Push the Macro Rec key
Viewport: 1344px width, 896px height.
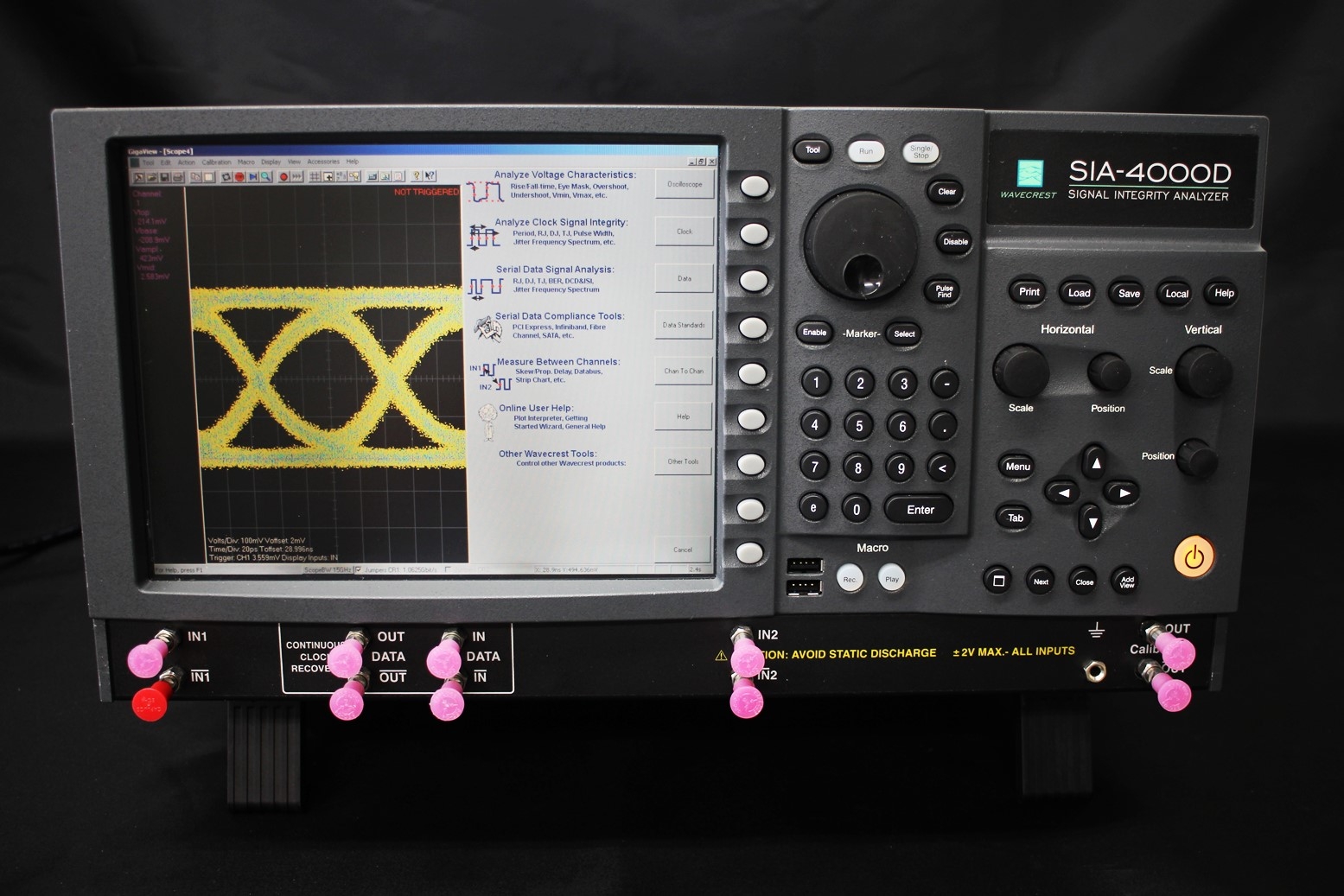[x=850, y=579]
